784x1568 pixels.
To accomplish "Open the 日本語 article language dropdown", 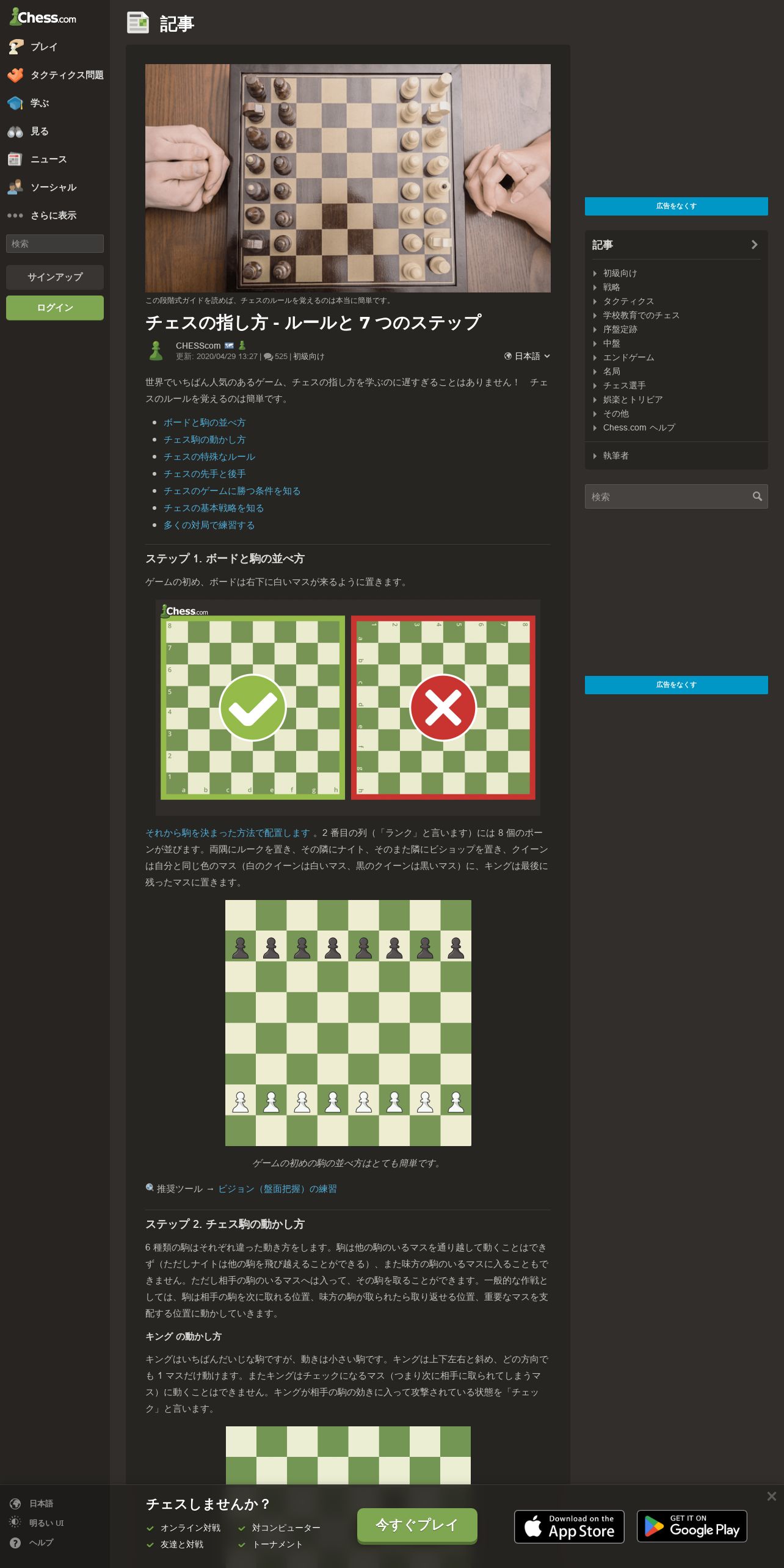I will 527,356.
